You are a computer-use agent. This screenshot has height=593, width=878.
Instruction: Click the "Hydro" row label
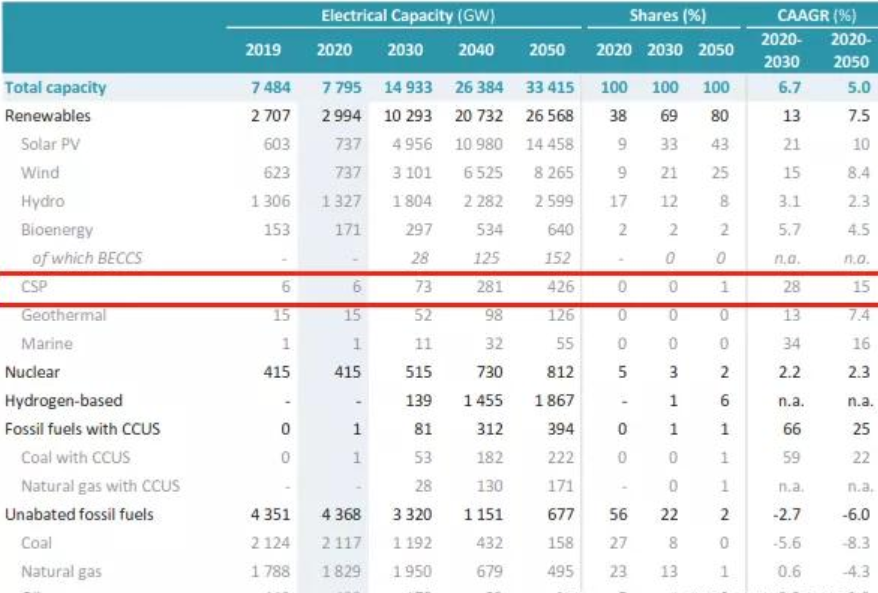pos(43,202)
